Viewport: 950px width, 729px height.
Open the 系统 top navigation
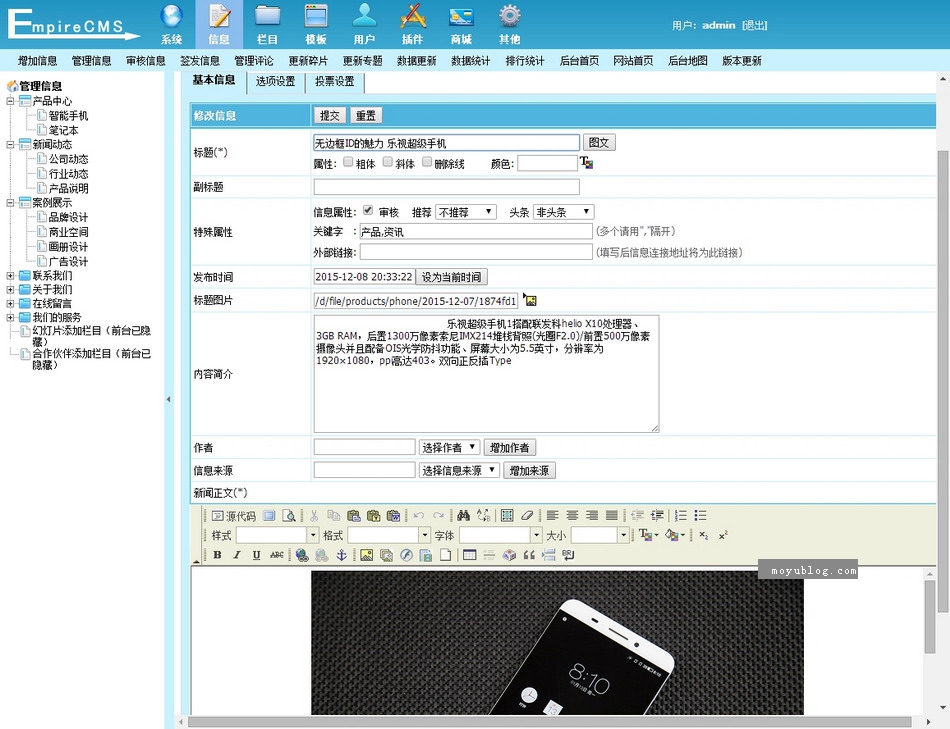(x=171, y=24)
